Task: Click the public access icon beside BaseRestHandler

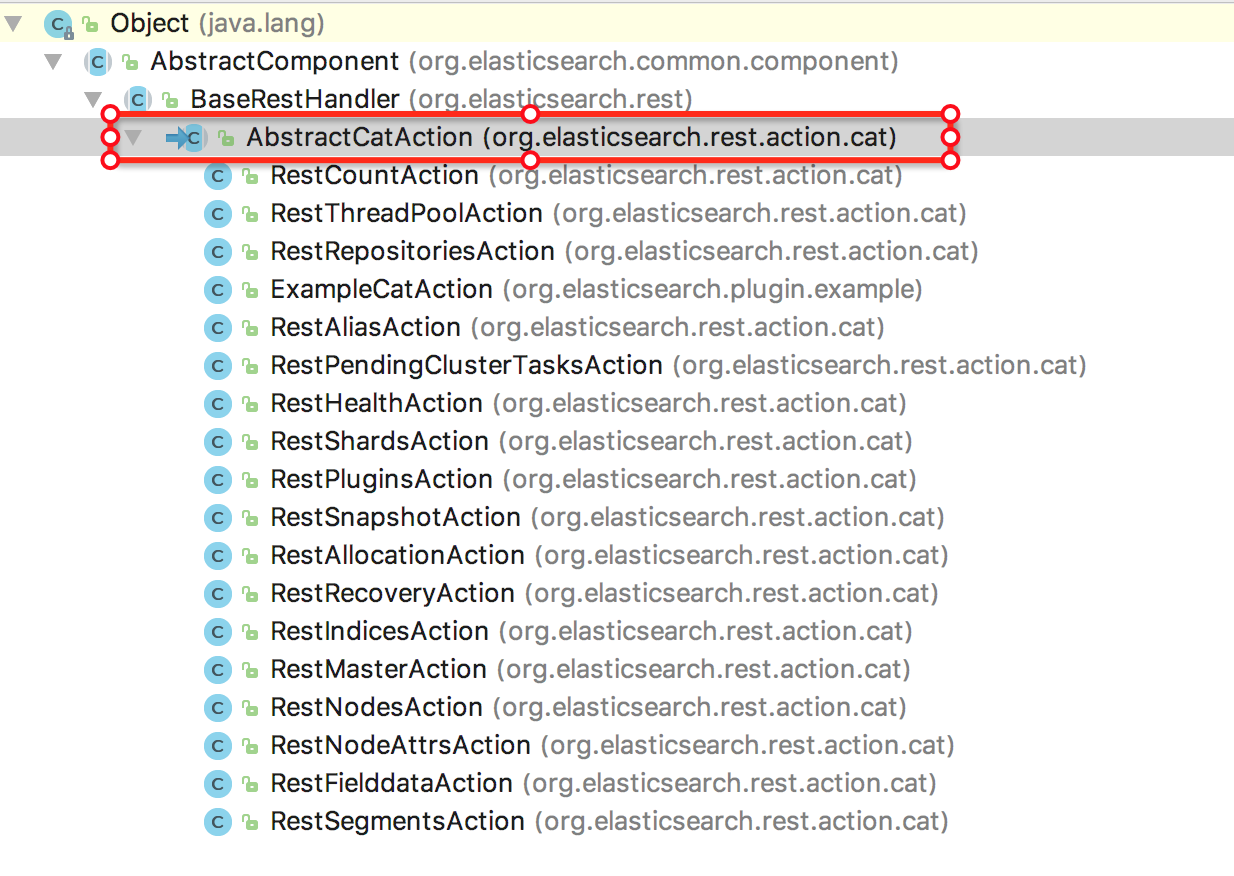Action: (x=169, y=100)
